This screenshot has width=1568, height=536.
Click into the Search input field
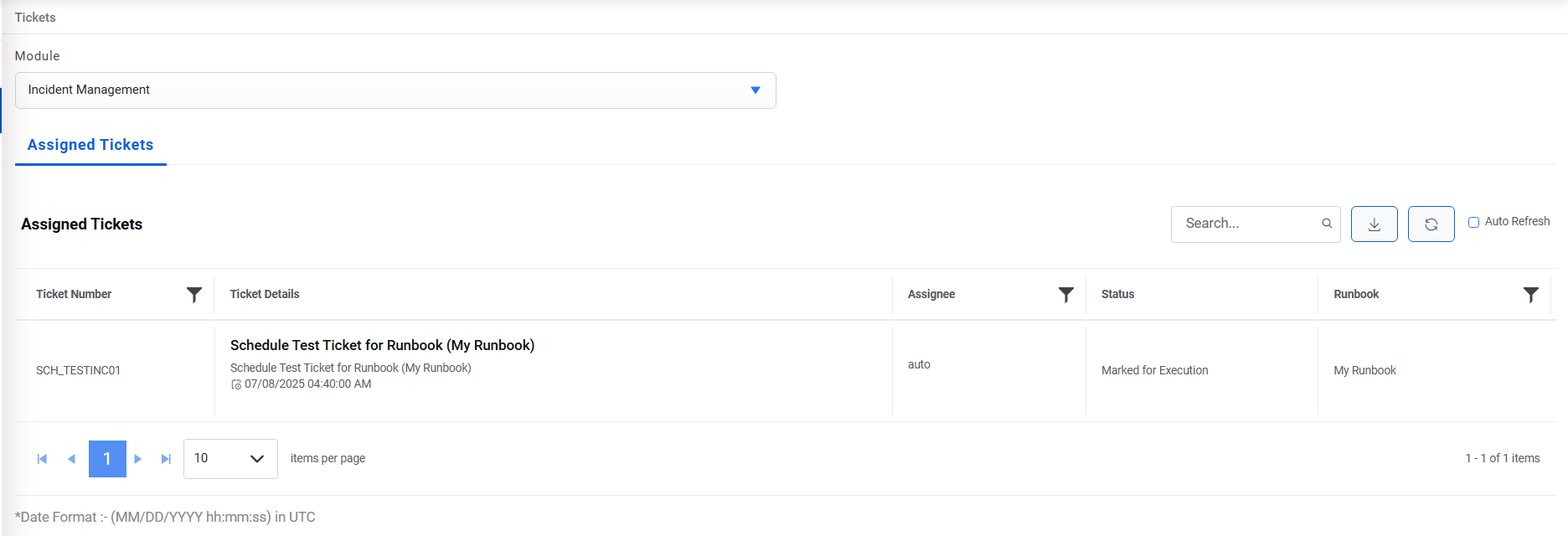(1248, 224)
